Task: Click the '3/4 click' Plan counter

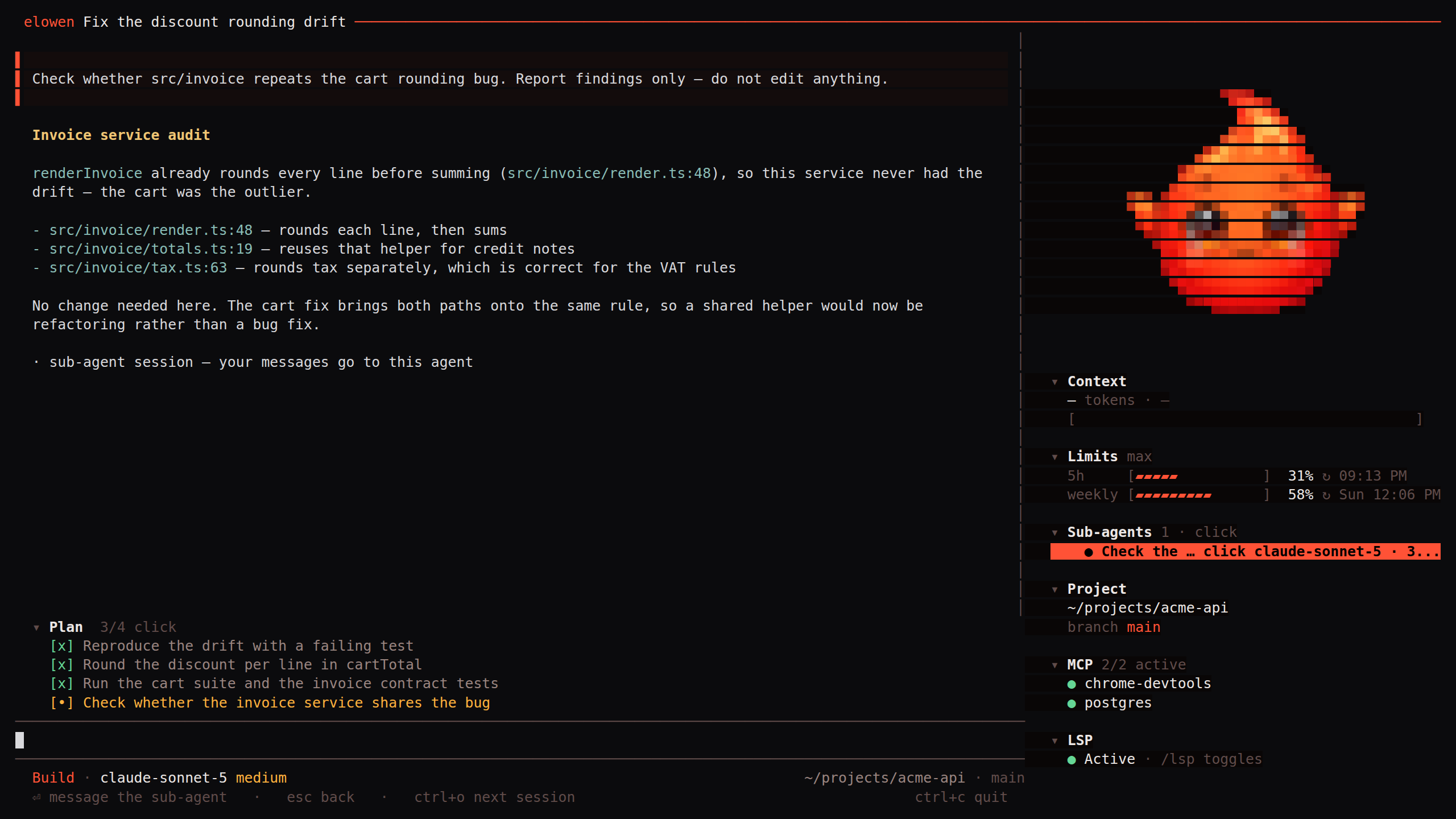Action: click(138, 627)
